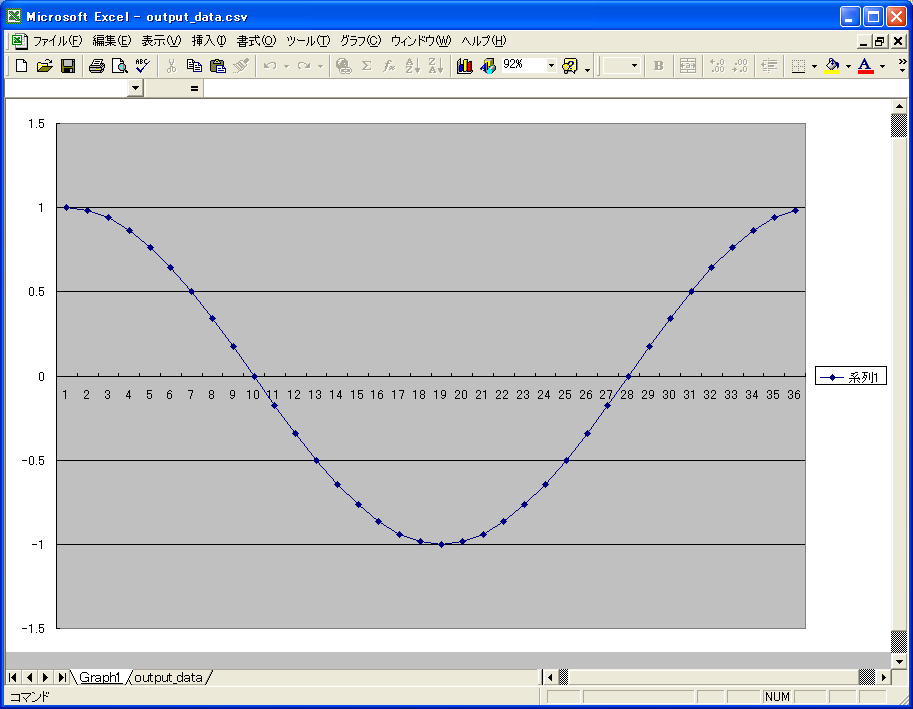The width and height of the screenshot is (913, 709).
Task: Launch the Chart Wizard icon
Action: [x=465, y=66]
